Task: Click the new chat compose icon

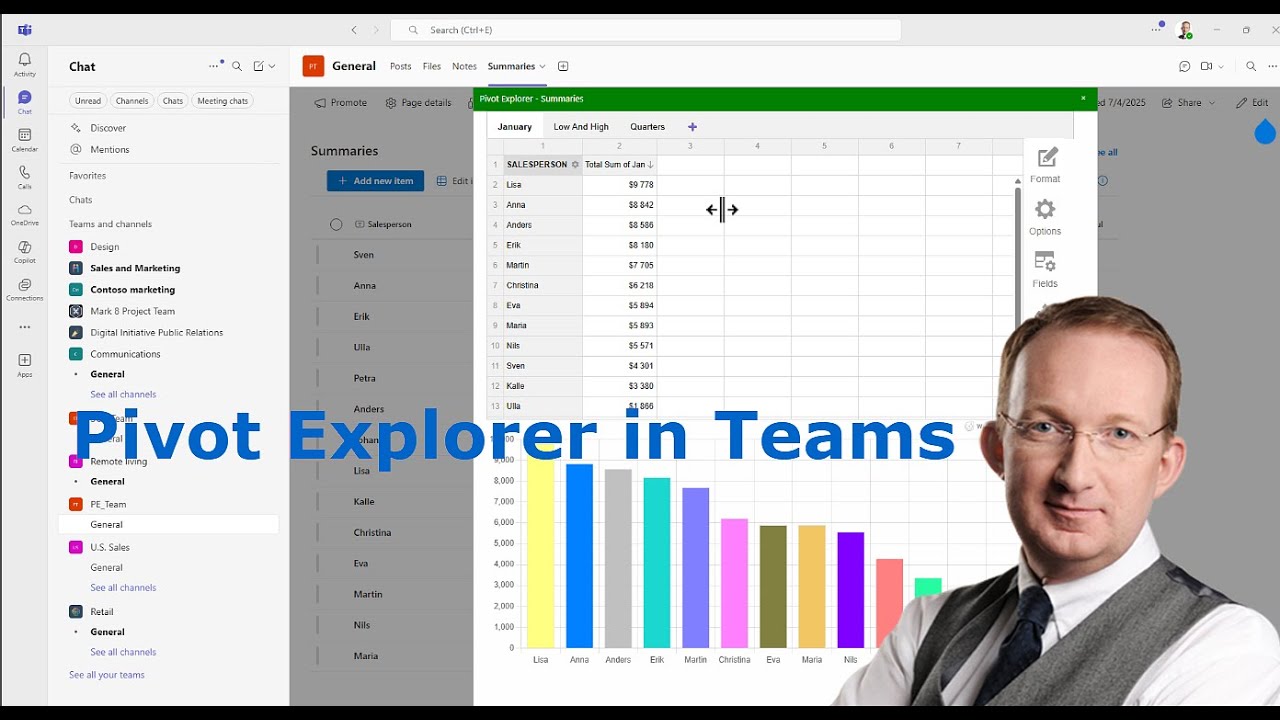Action: point(259,66)
